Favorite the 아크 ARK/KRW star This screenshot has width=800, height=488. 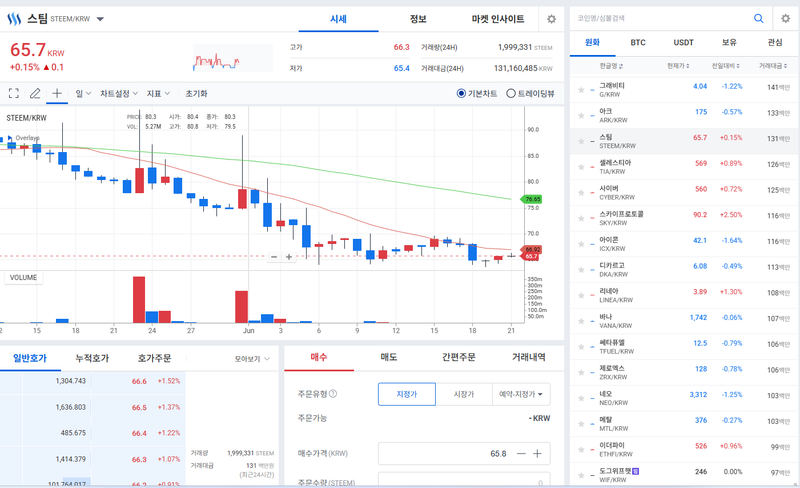[x=581, y=116]
